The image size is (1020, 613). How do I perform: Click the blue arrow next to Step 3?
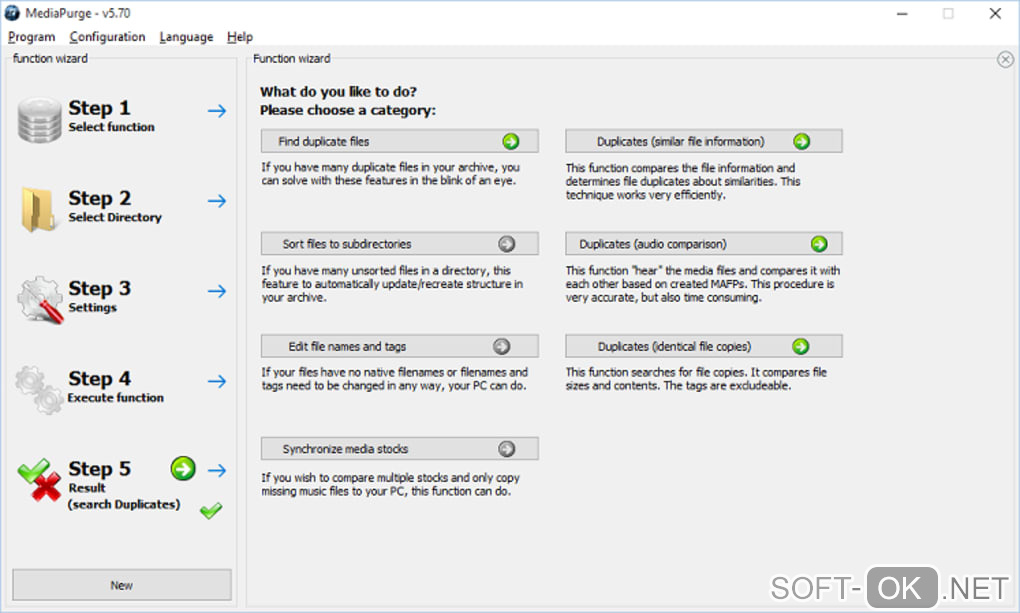pos(217,291)
